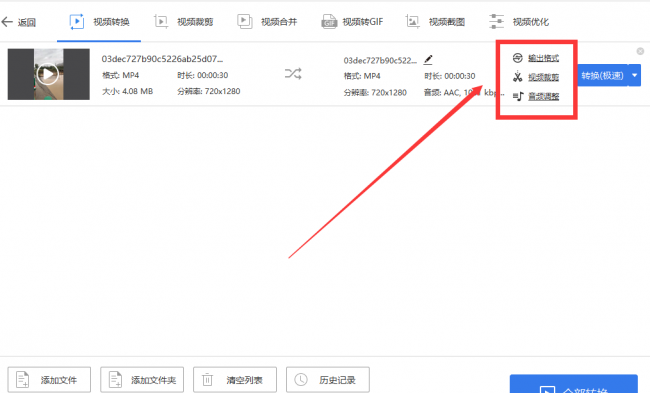Select source filename 03dec727b90c5226ab25d07...

tap(162, 59)
